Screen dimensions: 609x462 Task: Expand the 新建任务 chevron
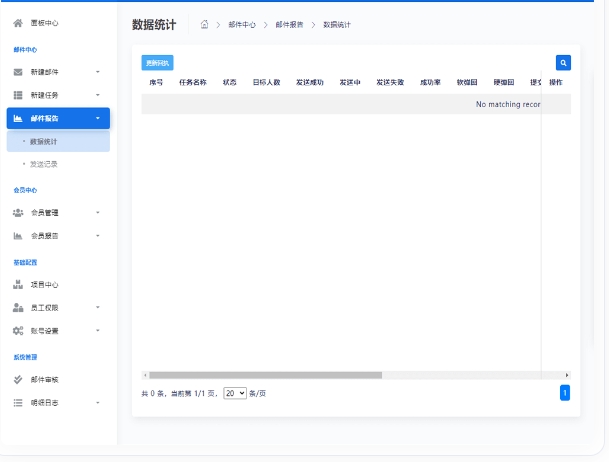tap(98, 95)
